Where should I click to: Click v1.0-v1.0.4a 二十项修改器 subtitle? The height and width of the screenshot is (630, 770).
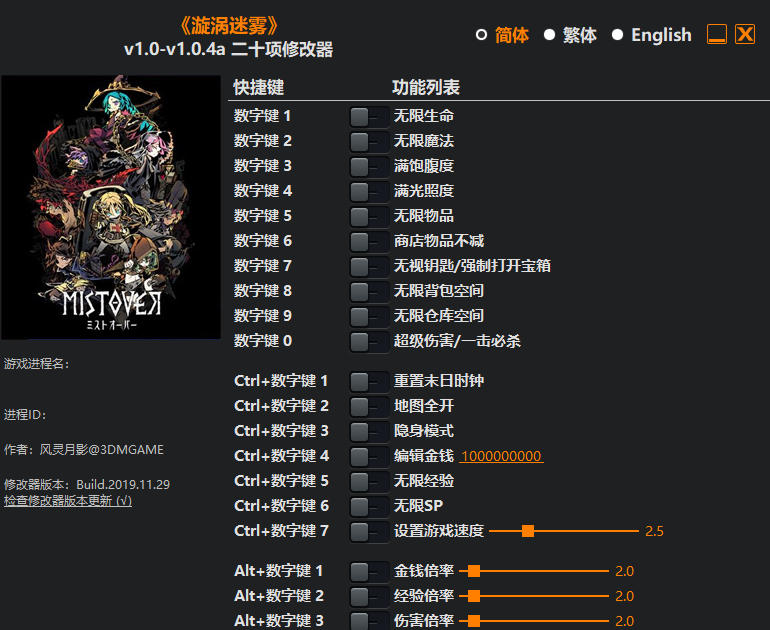tap(229, 49)
